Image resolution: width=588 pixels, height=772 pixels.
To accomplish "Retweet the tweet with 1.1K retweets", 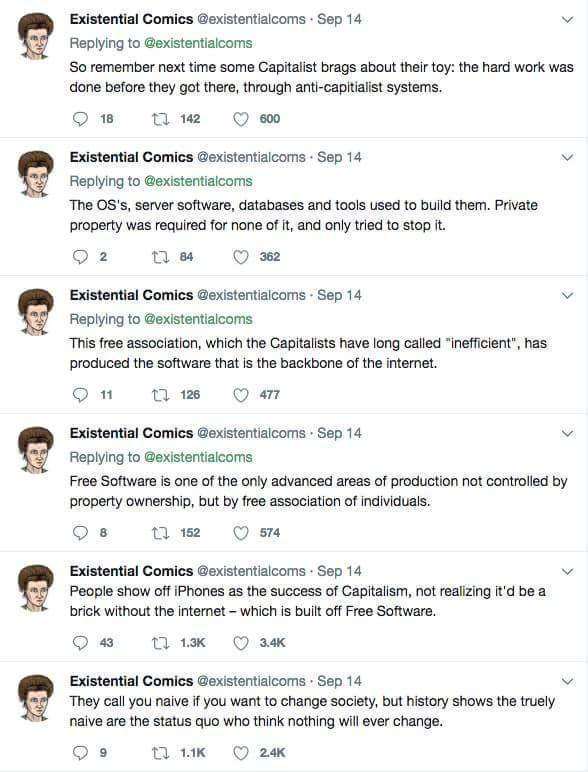I will tap(160, 752).
